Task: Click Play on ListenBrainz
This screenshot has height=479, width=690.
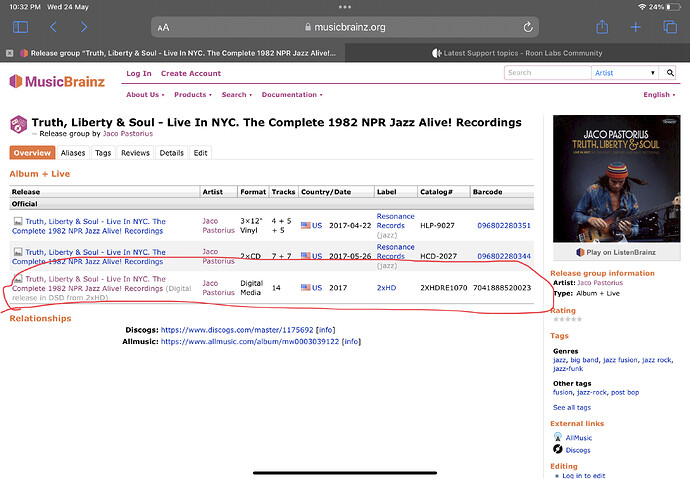Action: (x=617, y=252)
